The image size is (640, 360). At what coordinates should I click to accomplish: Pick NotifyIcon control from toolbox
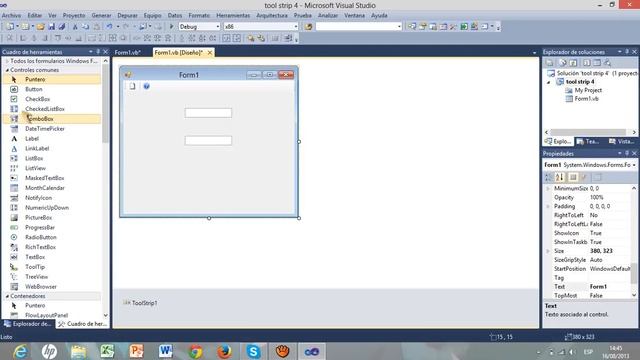click(38, 198)
